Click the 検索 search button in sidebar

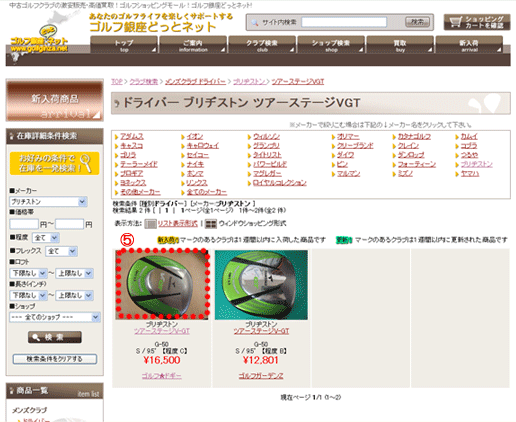55,337
